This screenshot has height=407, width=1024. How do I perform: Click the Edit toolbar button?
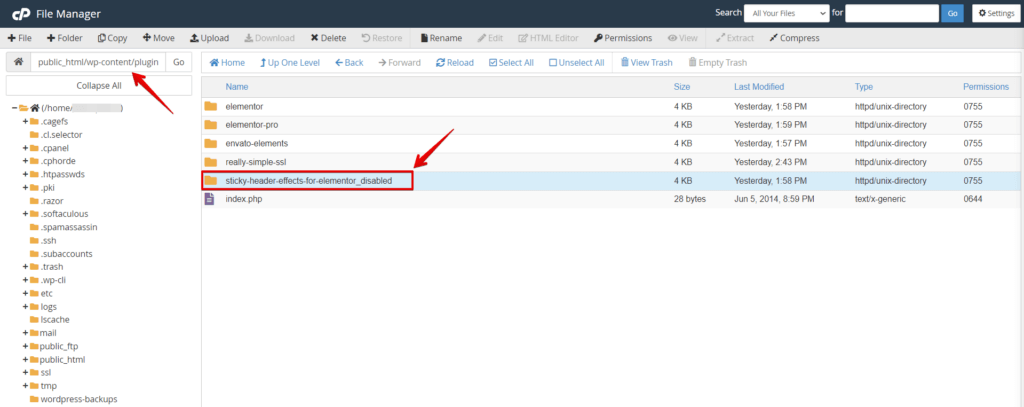(490, 38)
